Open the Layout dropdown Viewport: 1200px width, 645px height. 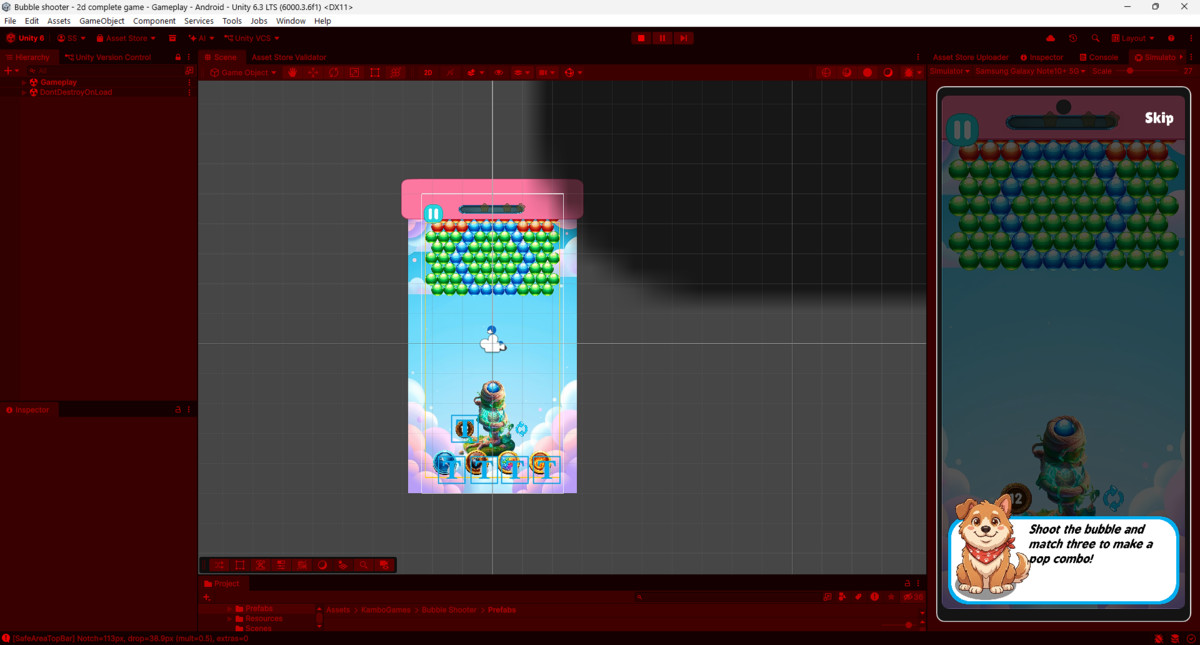[1133, 38]
